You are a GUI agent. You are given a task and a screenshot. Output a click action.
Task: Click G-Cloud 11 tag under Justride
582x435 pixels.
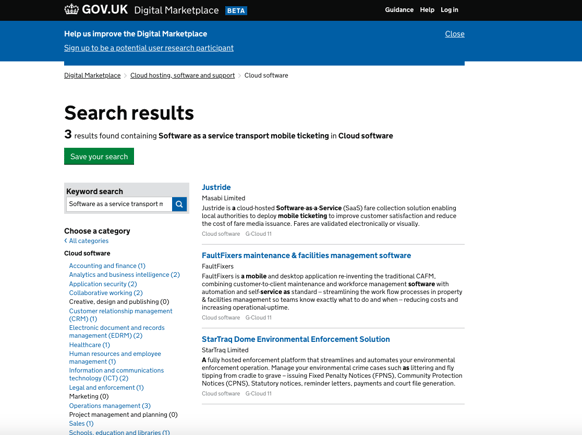(x=259, y=234)
